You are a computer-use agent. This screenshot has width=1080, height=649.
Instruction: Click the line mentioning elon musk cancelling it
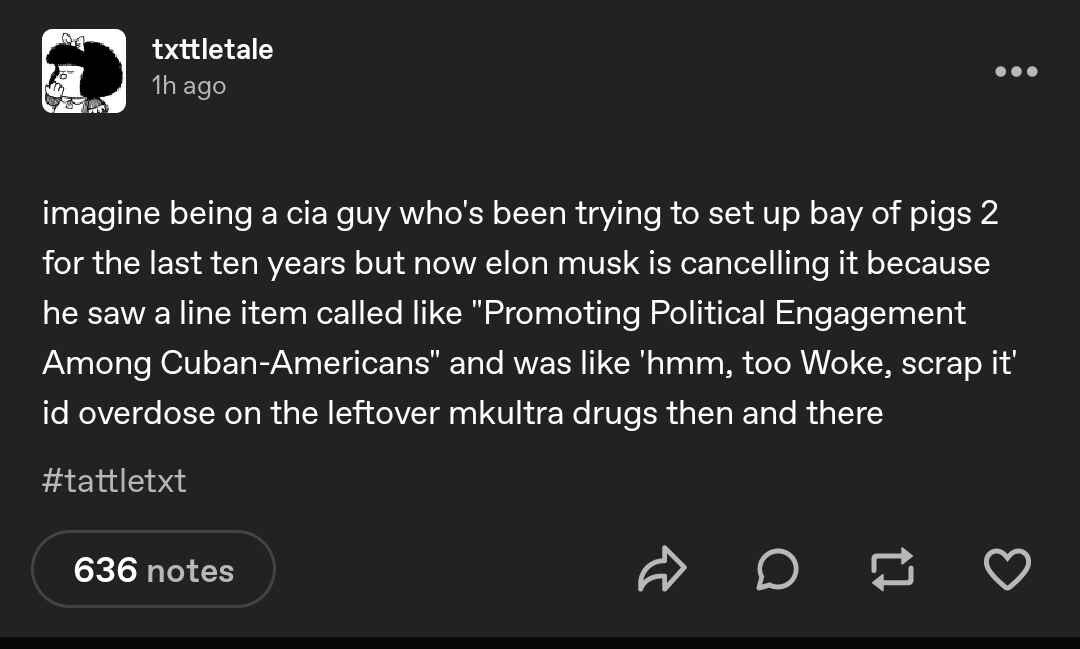[516, 263]
